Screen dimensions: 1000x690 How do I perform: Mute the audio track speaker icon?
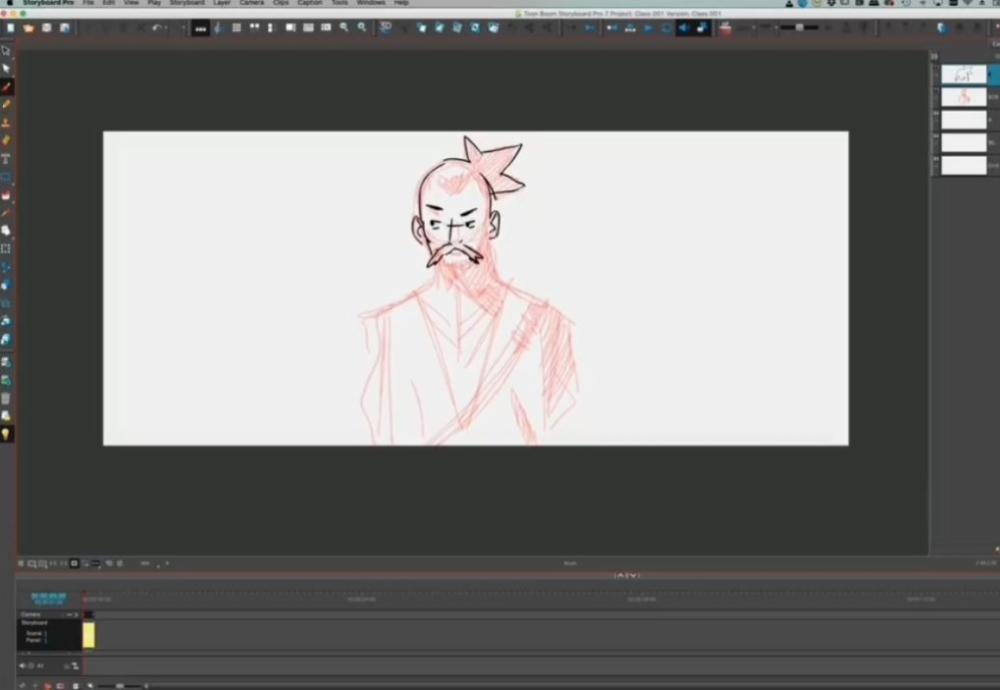[22, 666]
